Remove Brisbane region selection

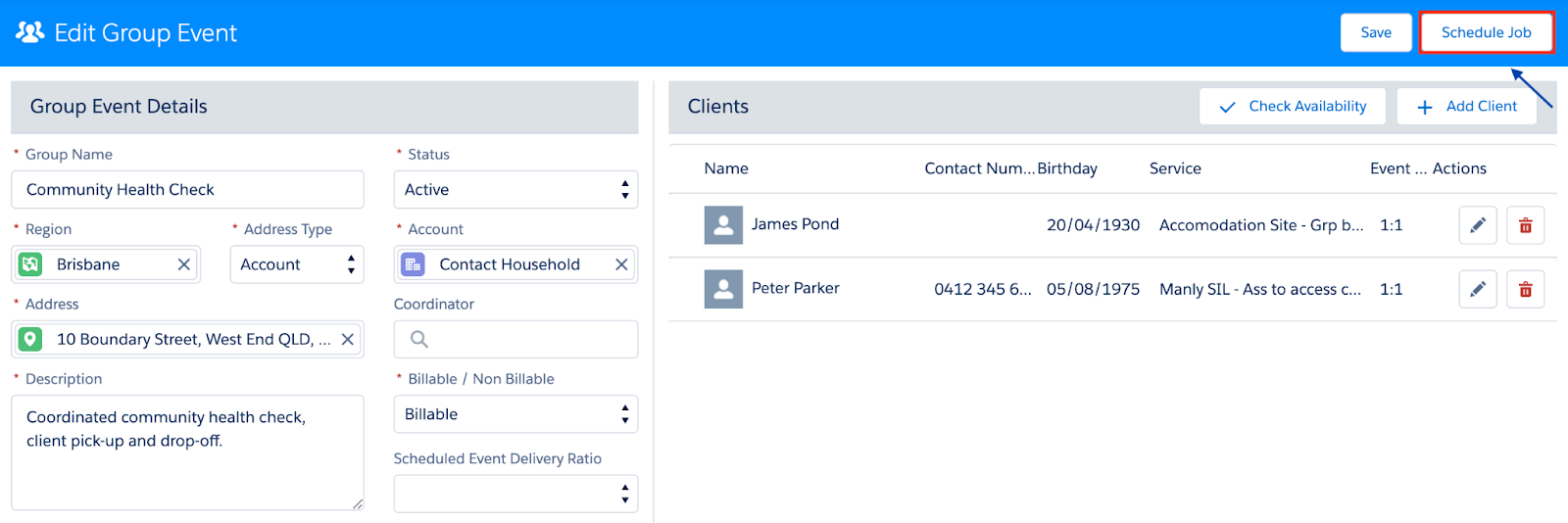(x=183, y=264)
